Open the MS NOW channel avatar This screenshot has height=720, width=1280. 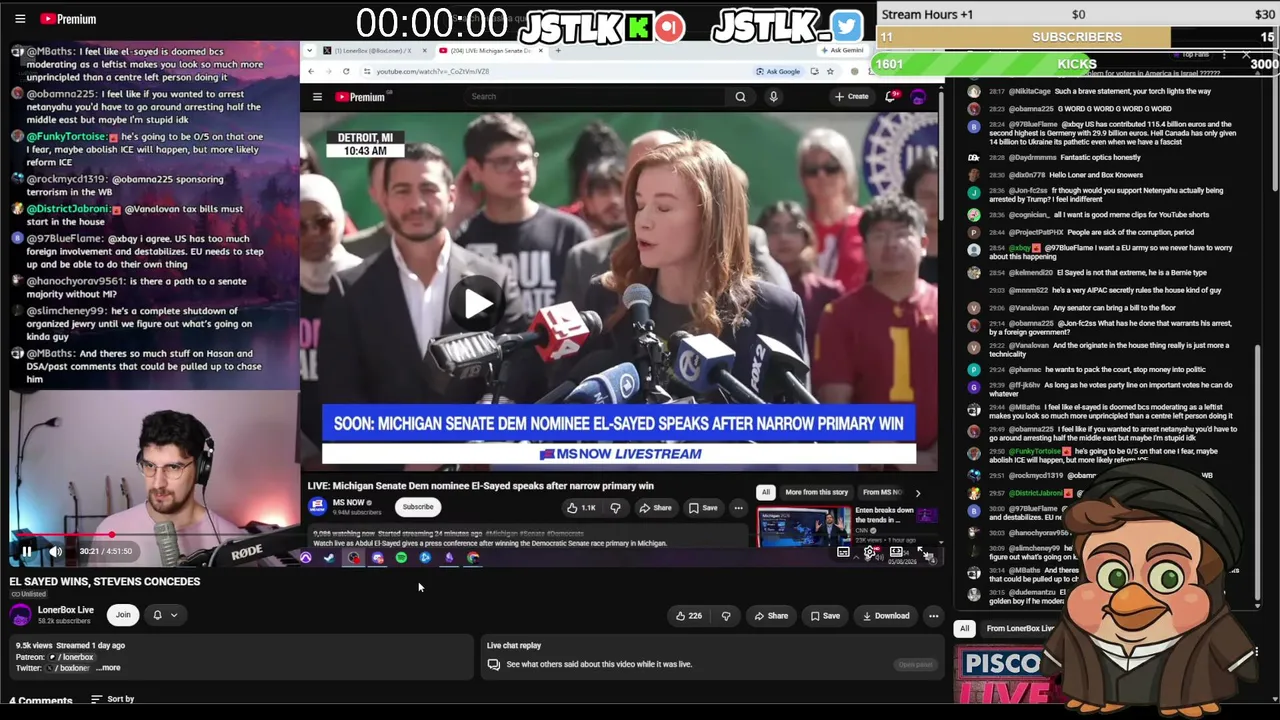319,507
